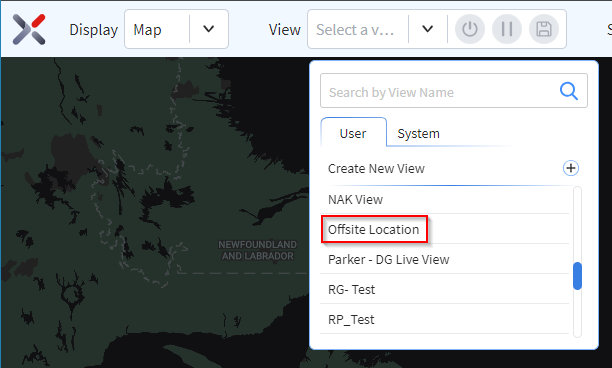Switch to the System tab
The height and width of the screenshot is (368, 612).
(418, 133)
